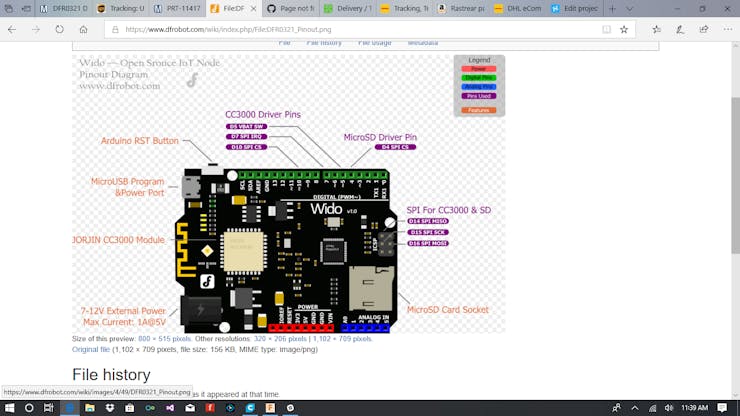
Task: Show the tab previews dropdown
Action: click(x=630, y=8)
